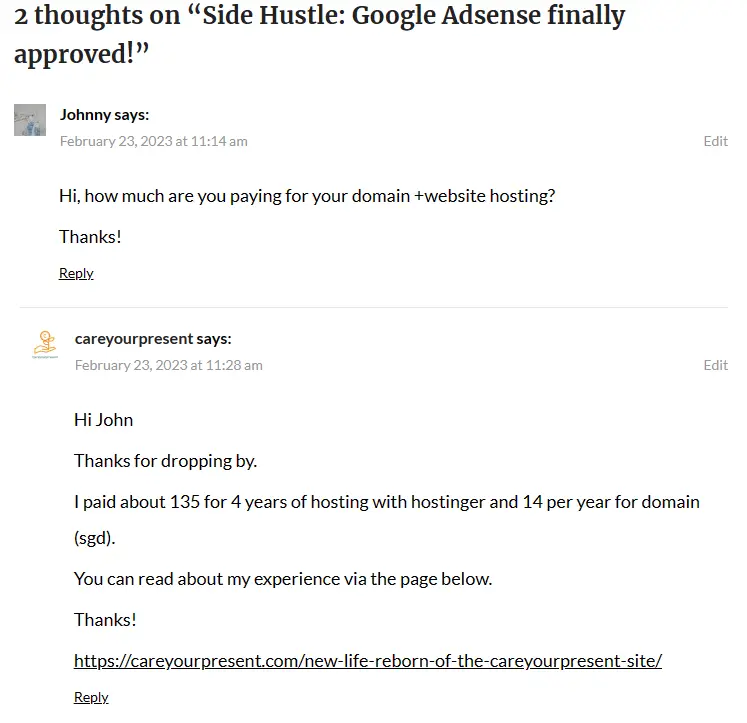This screenshot has width=747, height=723.
Task: Click the 'Thanks!' line in Johnny's comment
Action: coord(90,237)
